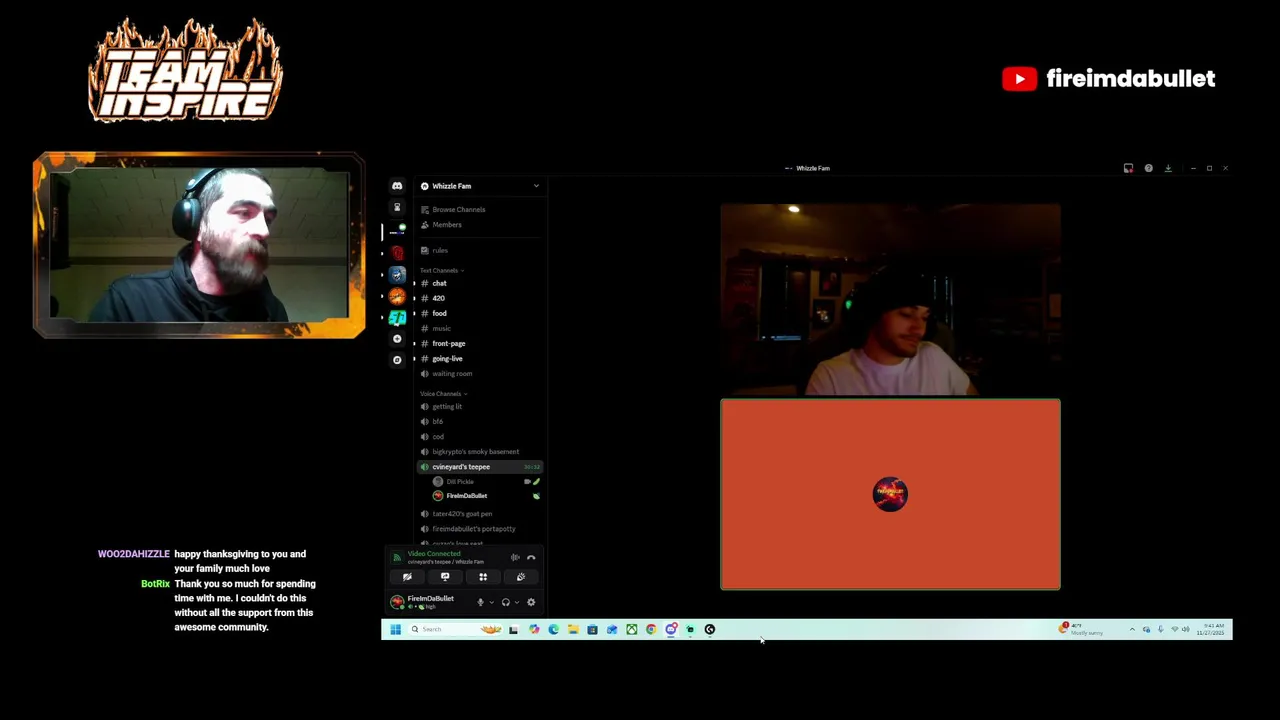Open the #going-live text channel

(x=480, y=358)
